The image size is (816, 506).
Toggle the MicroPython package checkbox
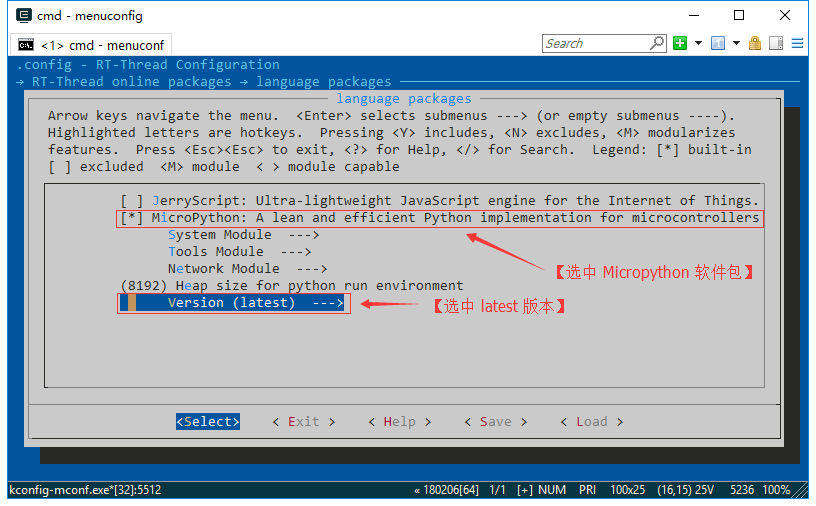(132, 217)
